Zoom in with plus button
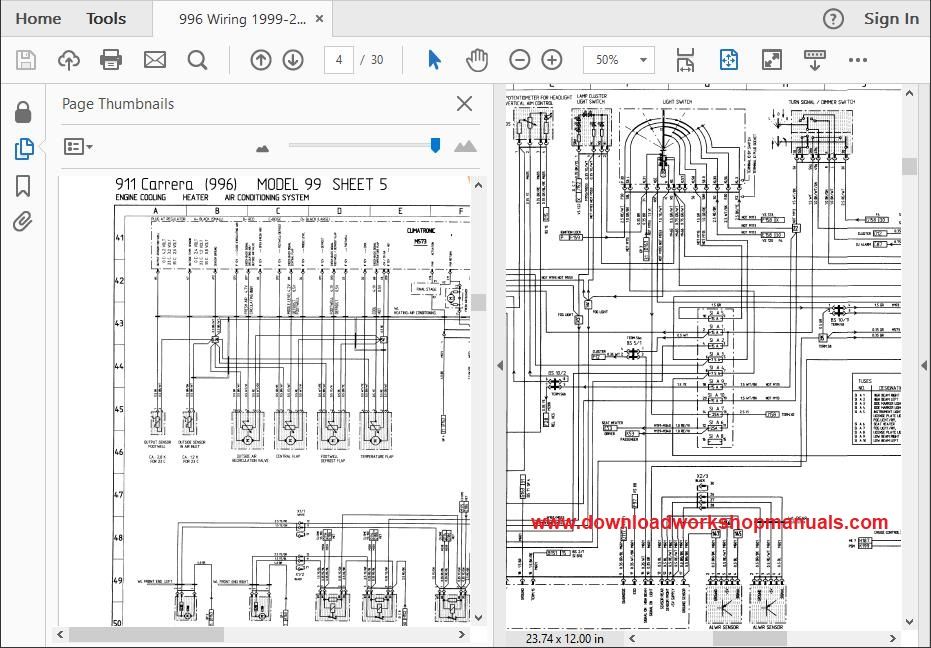Image resolution: width=931 pixels, height=648 pixels. [552, 60]
